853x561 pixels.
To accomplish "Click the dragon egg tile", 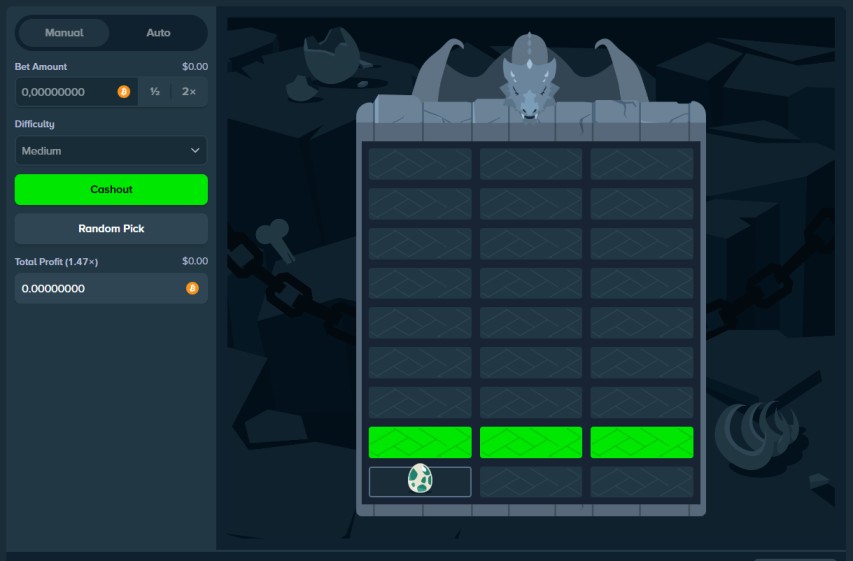I will pos(420,480).
